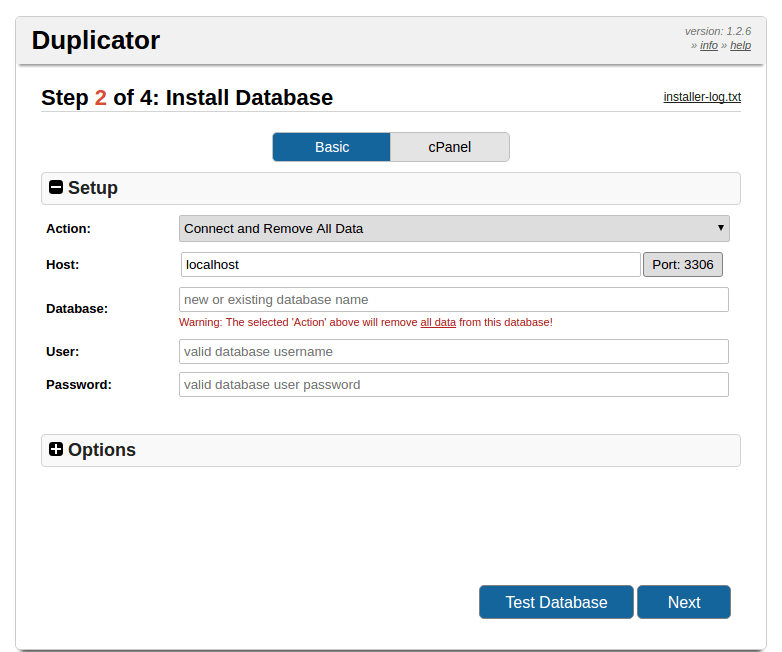Proceed with the Next button
The width and height of the screenshot is (782, 652).
point(684,602)
